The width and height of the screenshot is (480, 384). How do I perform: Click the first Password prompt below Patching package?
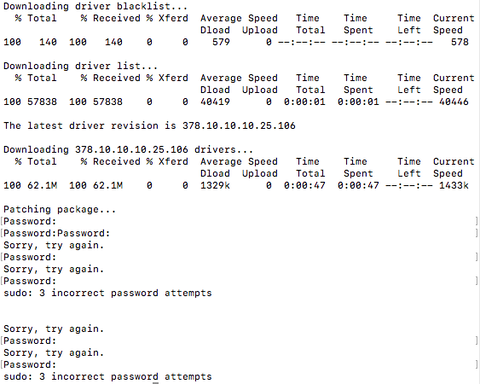[x=30, y=221]
